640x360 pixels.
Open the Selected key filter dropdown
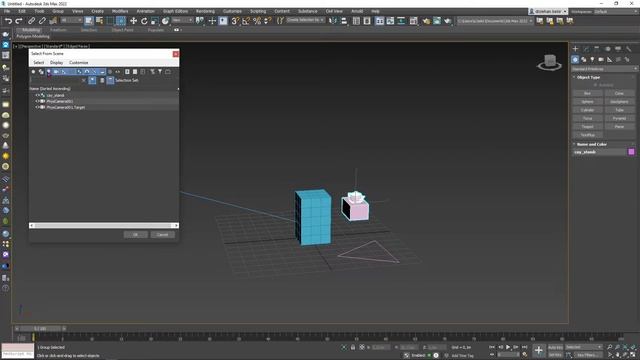pos(584,347)
